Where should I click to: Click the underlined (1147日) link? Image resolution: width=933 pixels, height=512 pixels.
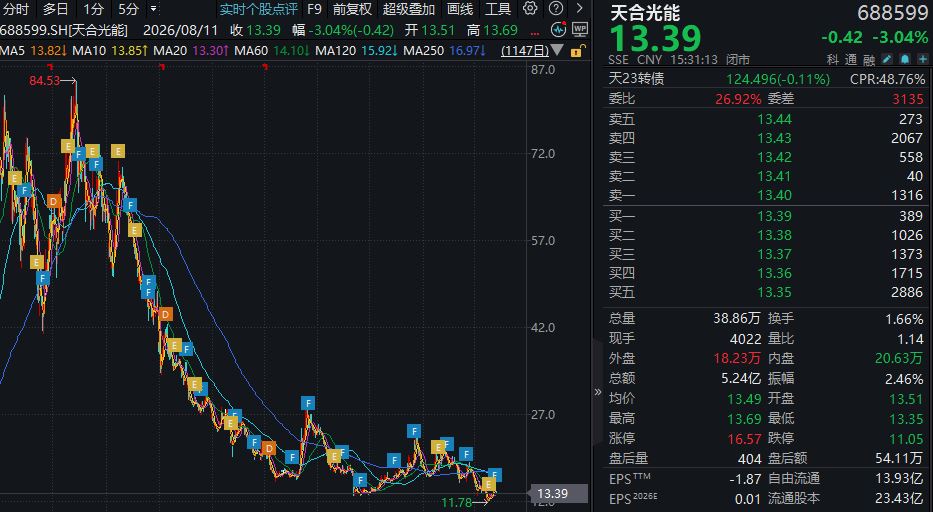click(x=525, y=51)
